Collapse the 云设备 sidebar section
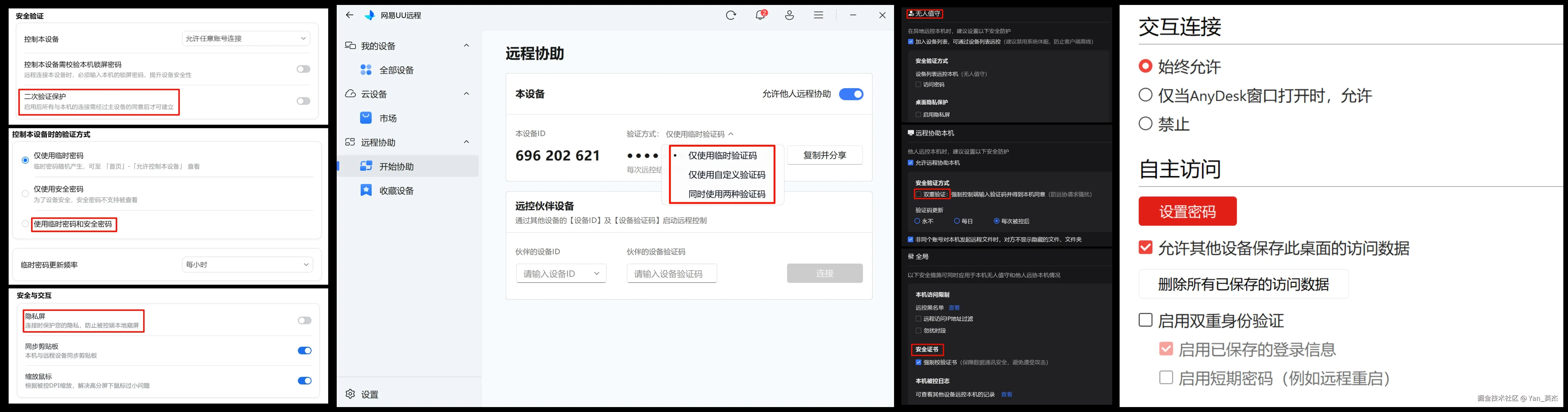 466,94
